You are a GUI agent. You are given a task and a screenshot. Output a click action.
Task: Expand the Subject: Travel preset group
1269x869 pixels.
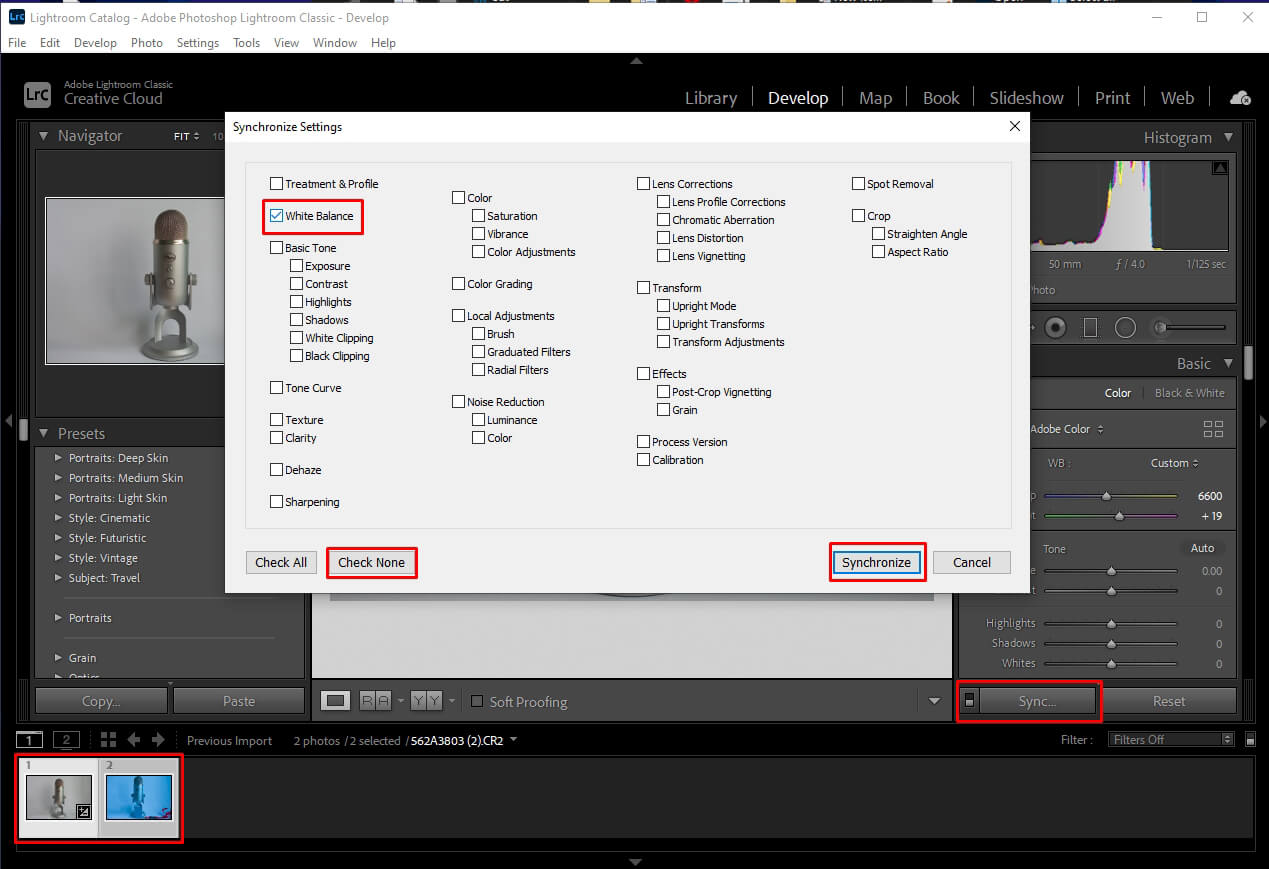(59, 578)
